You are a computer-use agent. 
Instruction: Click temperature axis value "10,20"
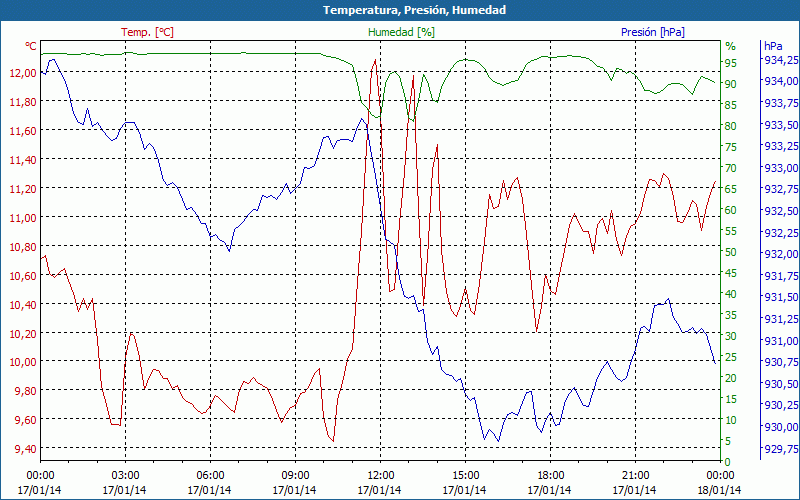click(23, 333)
